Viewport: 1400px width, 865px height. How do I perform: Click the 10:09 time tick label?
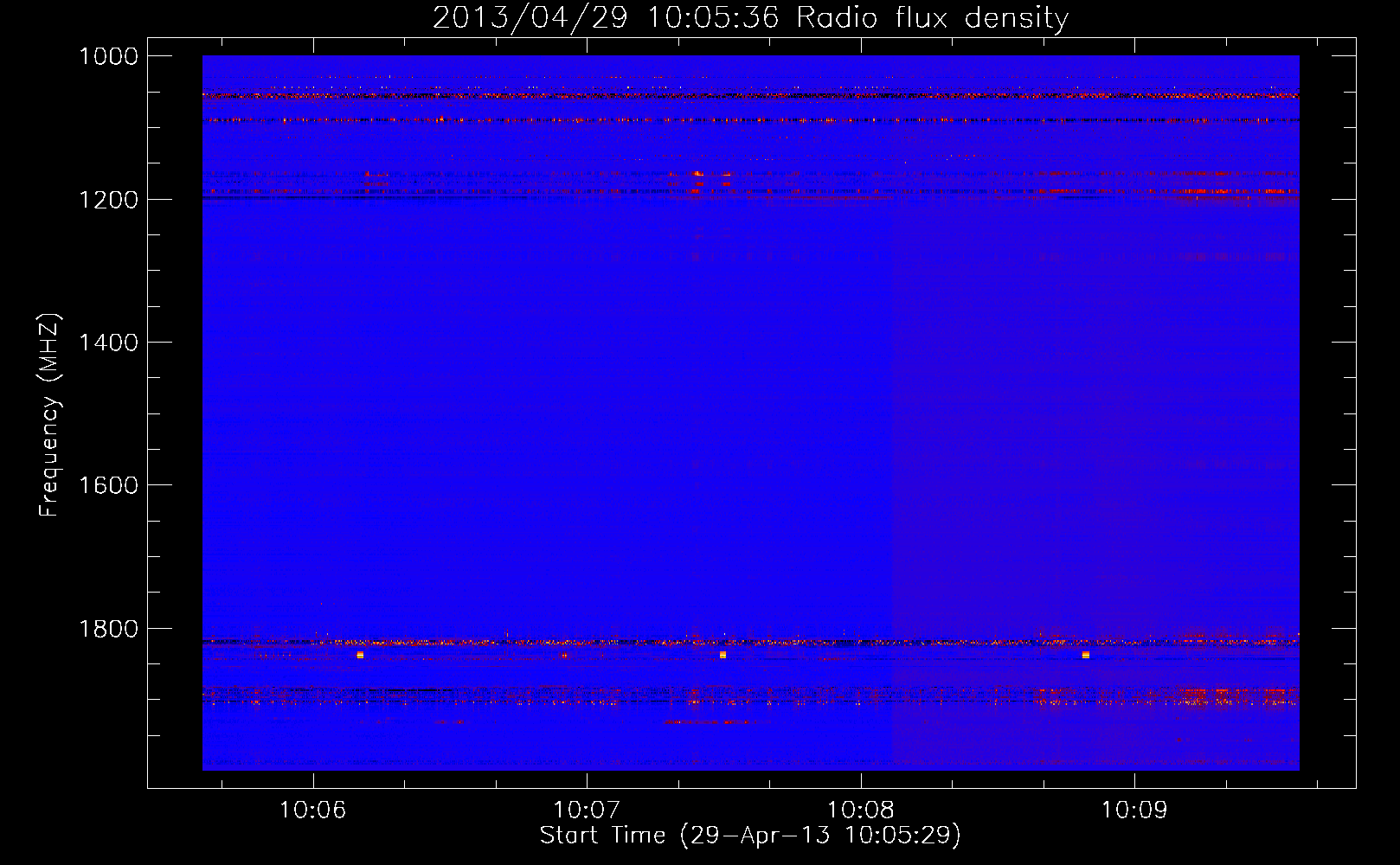coord(1133,811)
